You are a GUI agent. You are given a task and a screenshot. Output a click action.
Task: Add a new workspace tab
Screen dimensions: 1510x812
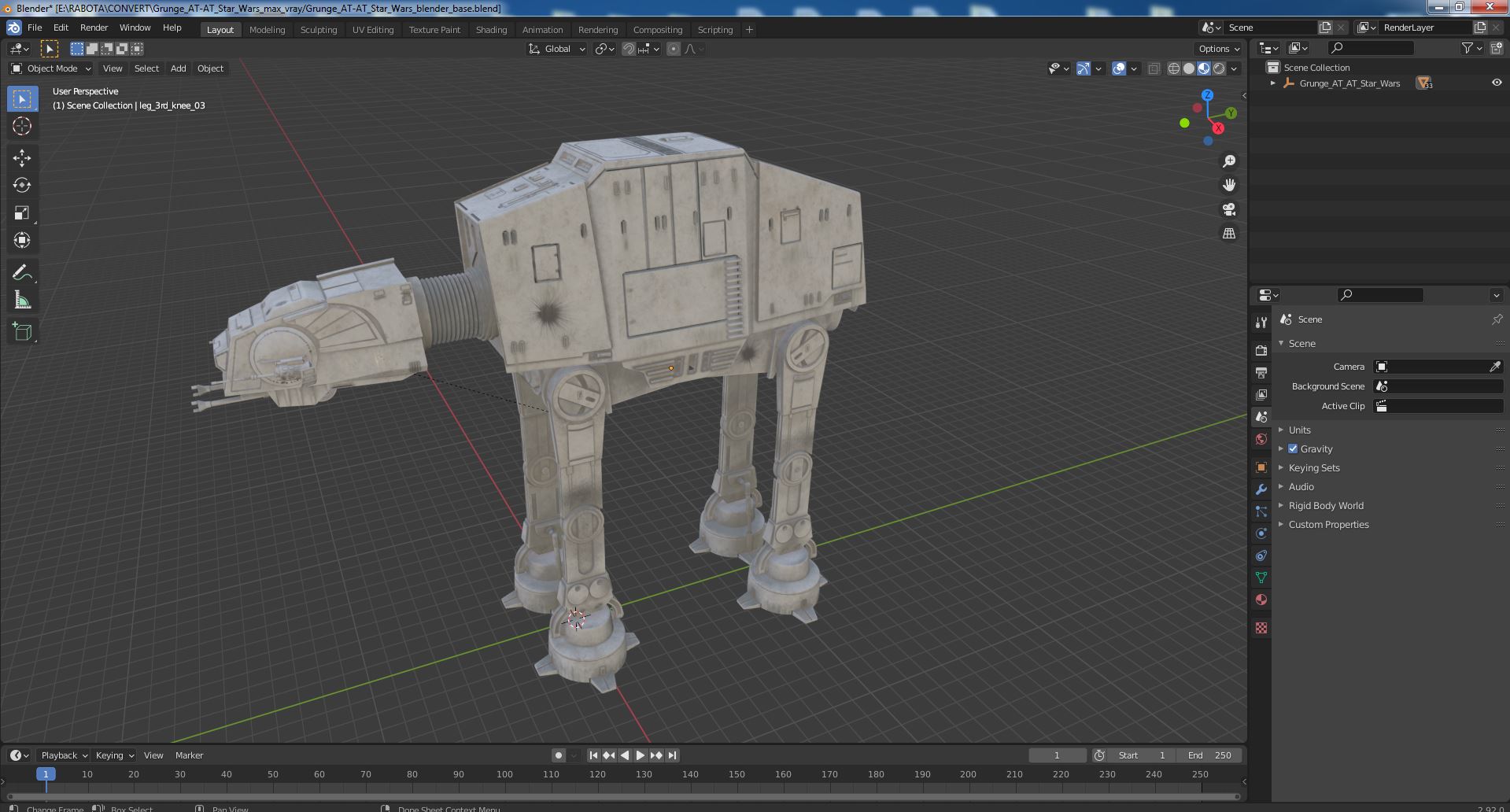749,30
